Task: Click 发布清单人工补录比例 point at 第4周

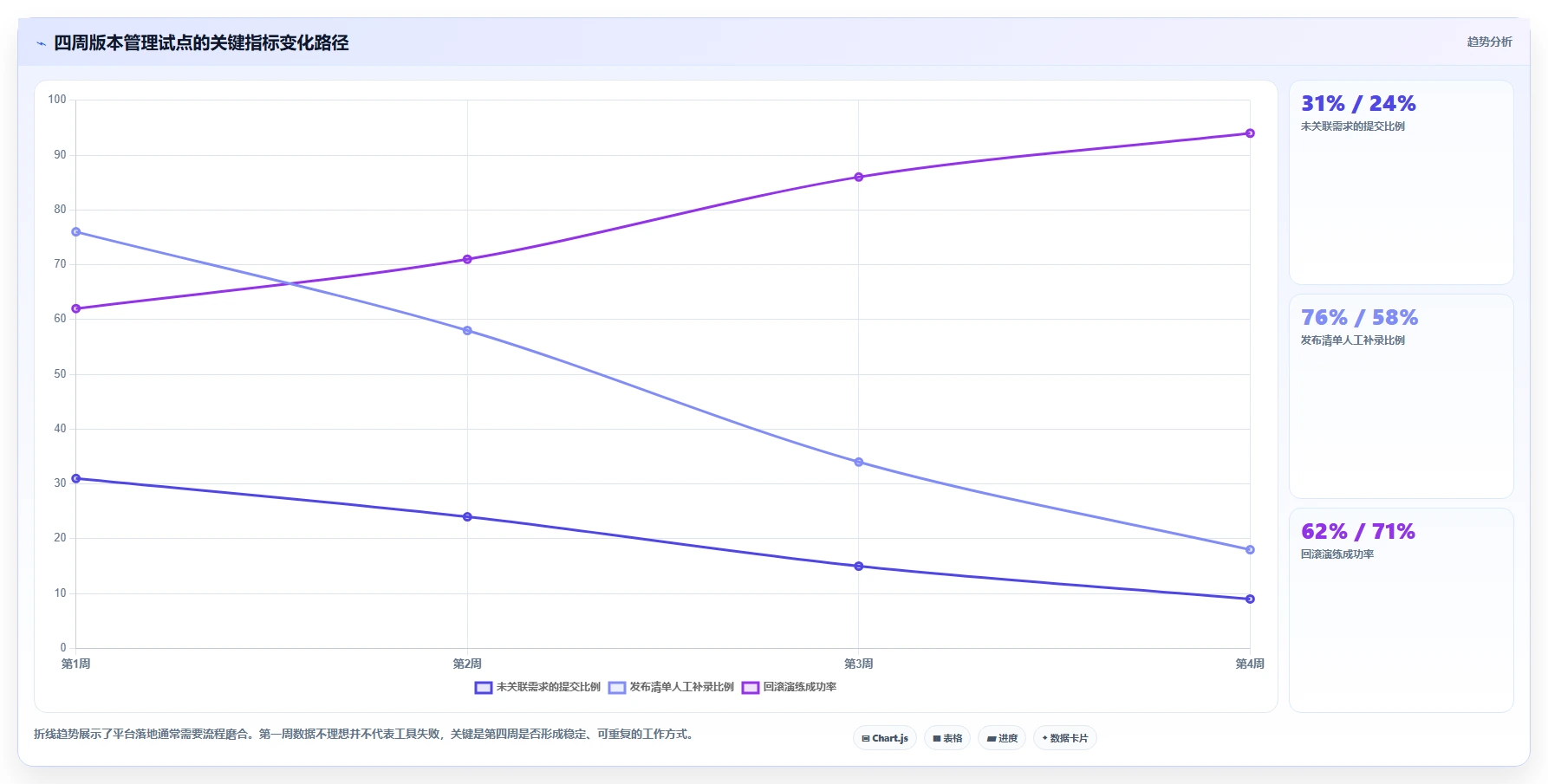Action: [1250, 550]
